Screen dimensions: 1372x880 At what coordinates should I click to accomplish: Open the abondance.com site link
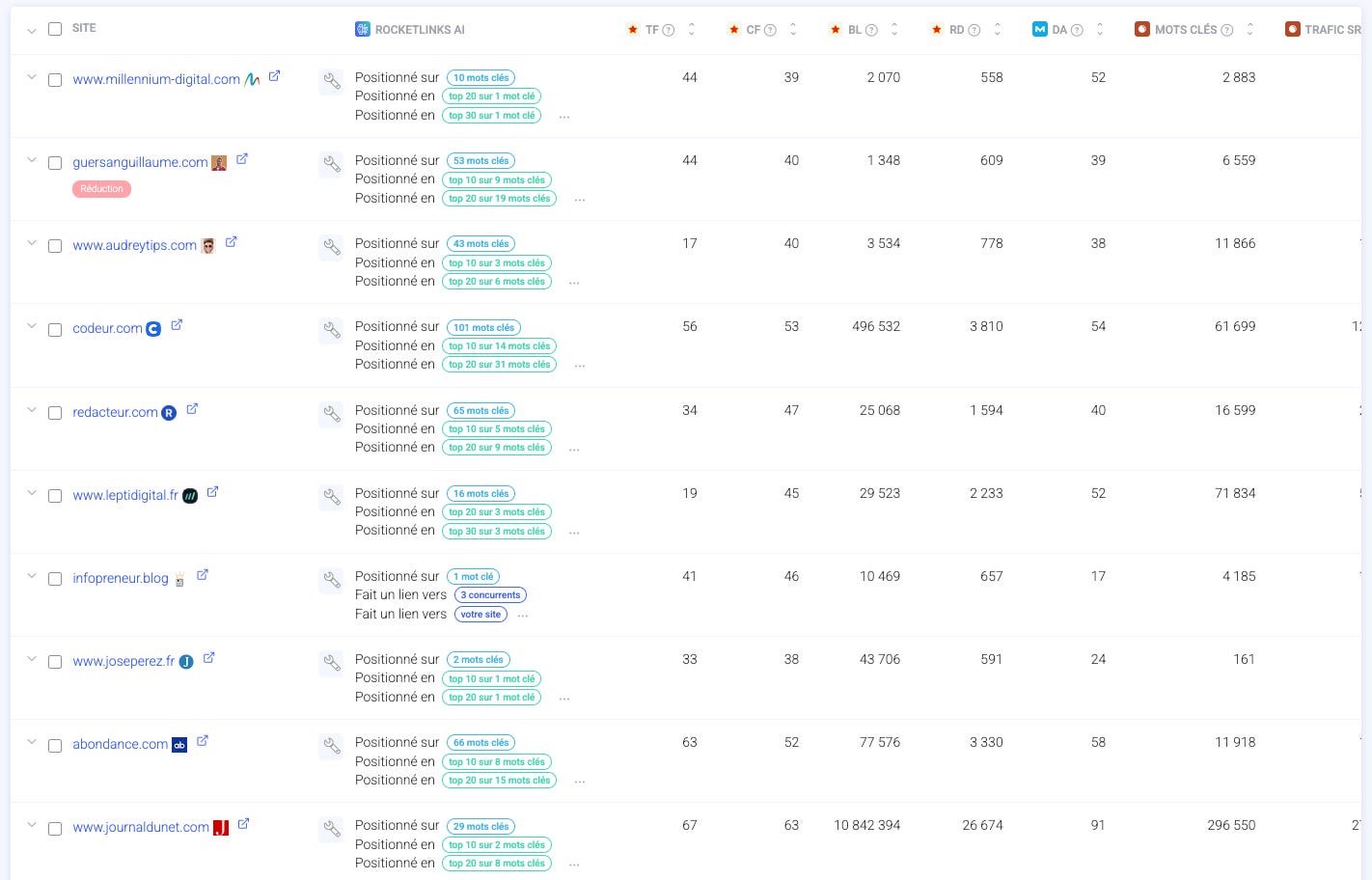pos(120,744)
